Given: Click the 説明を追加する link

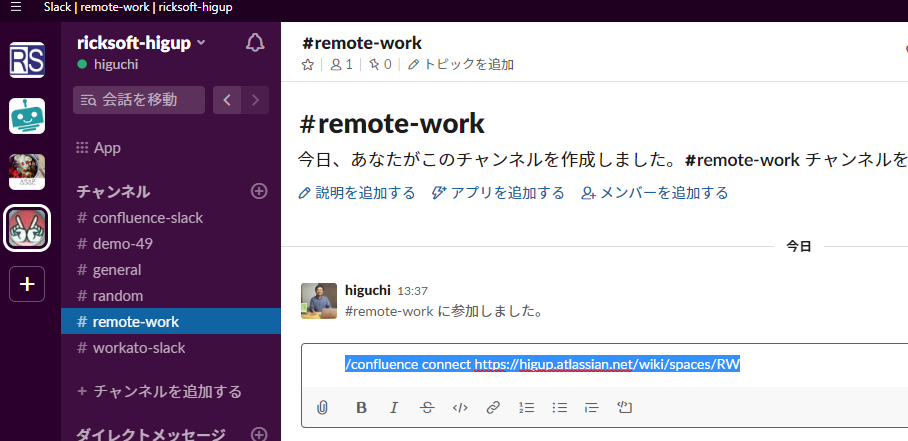Looking at the screenshot, I should click(357, 193).
